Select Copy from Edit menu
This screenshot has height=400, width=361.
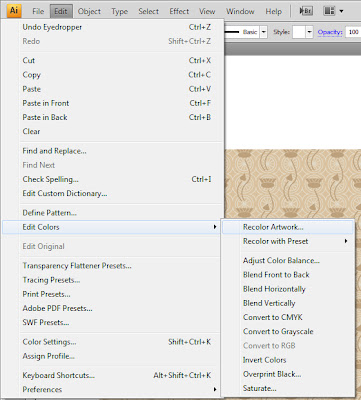(113, 75)
